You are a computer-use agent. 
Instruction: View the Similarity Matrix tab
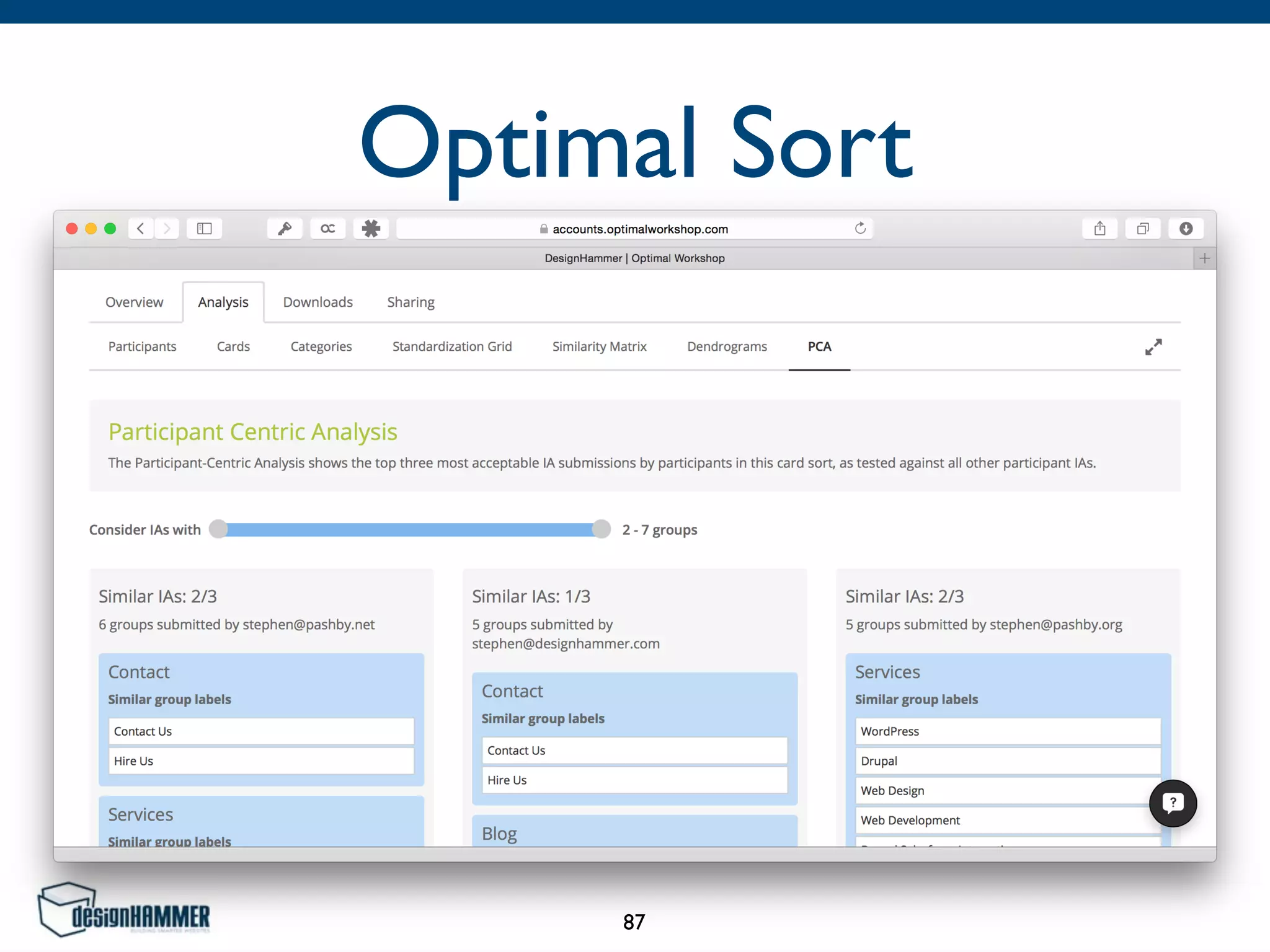(600, 346)
